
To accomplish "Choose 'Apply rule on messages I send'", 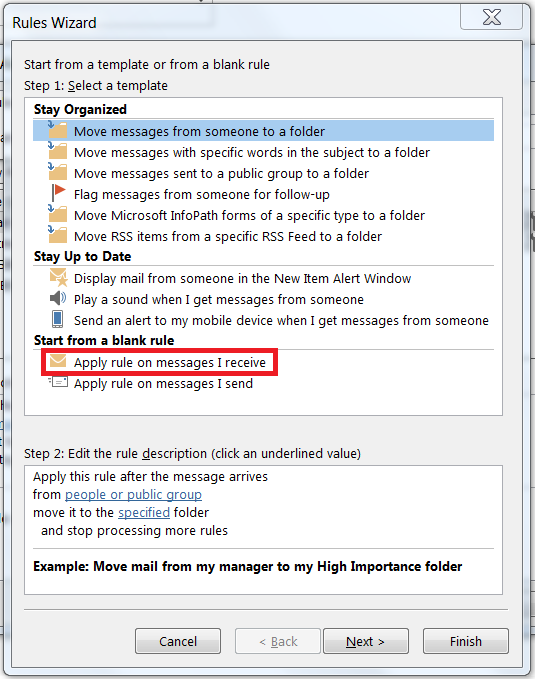I will pyautogui.click(x=163, y=384).
